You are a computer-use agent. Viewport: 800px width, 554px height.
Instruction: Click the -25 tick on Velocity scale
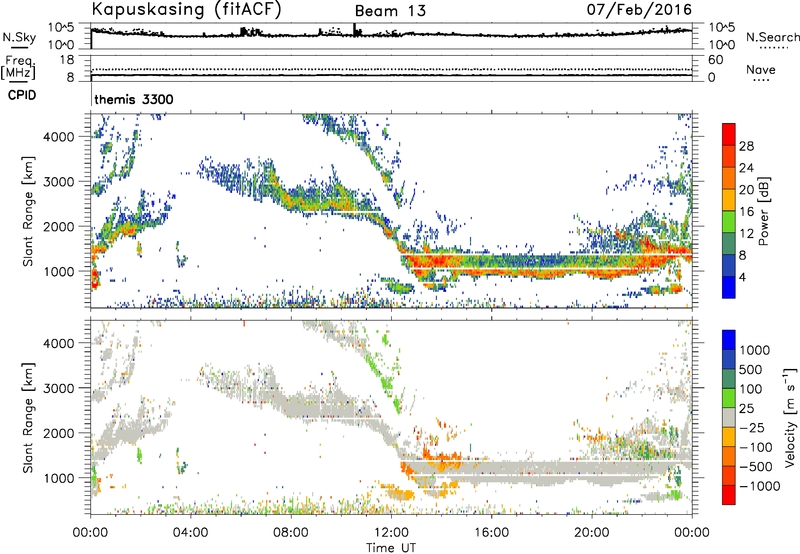pos(754,427)
